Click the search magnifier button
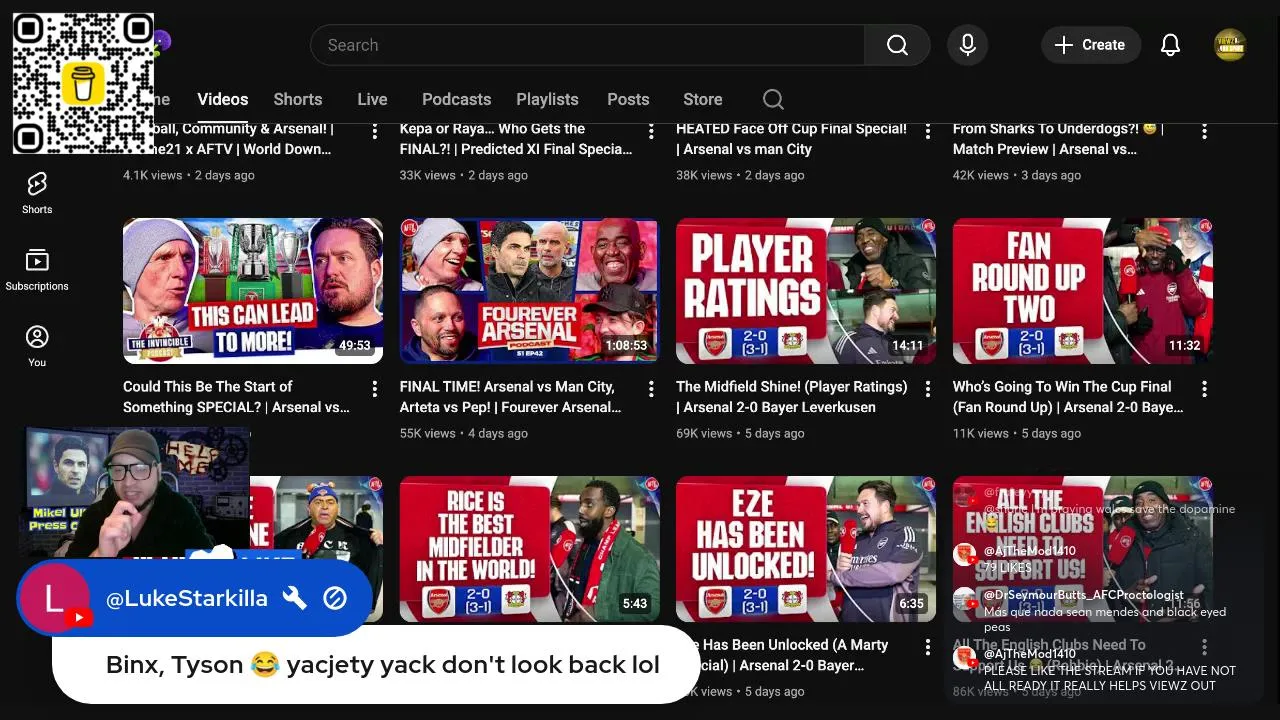 pos(897,45)
